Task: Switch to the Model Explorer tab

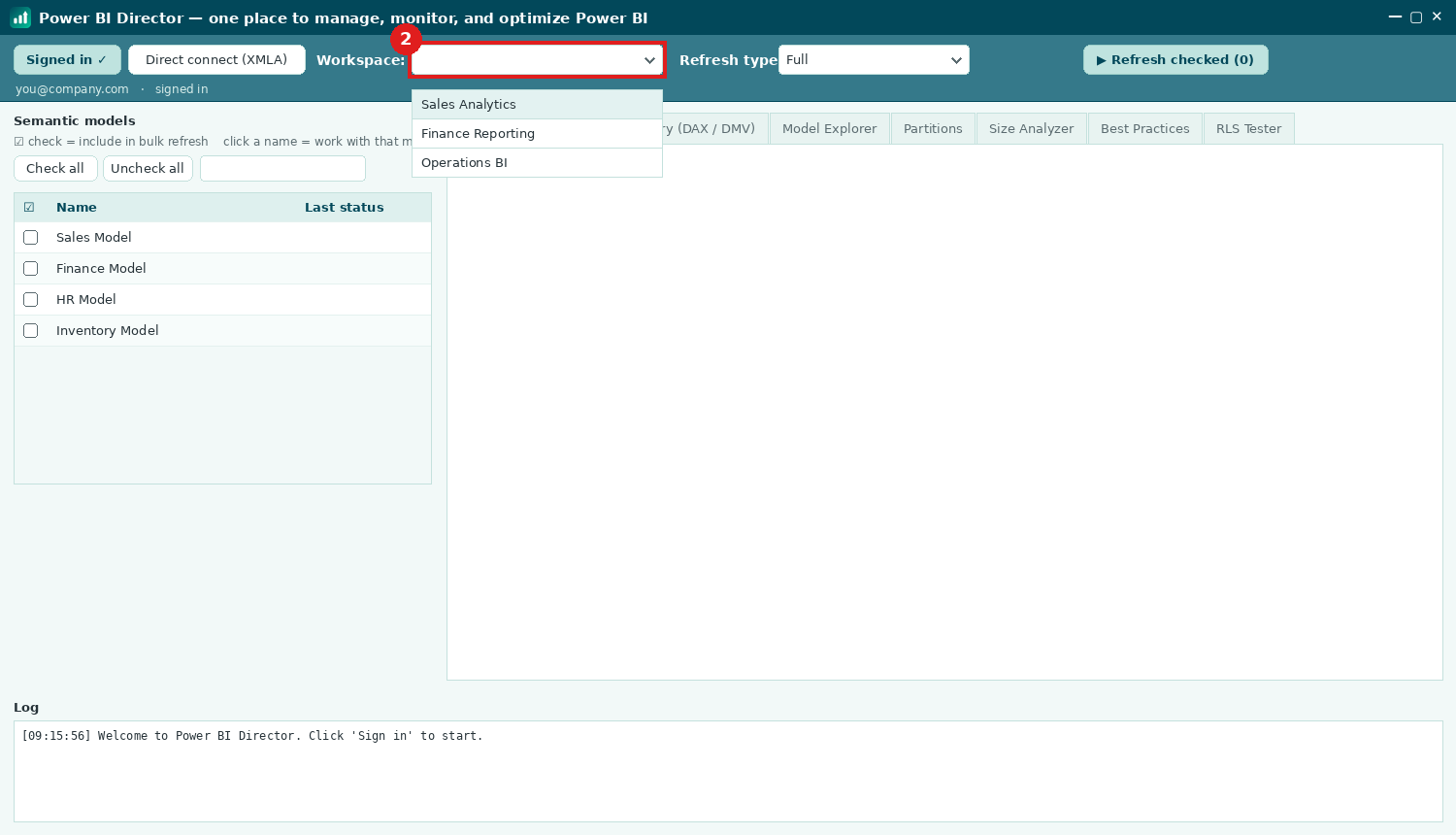Action: tap(829, 128)
